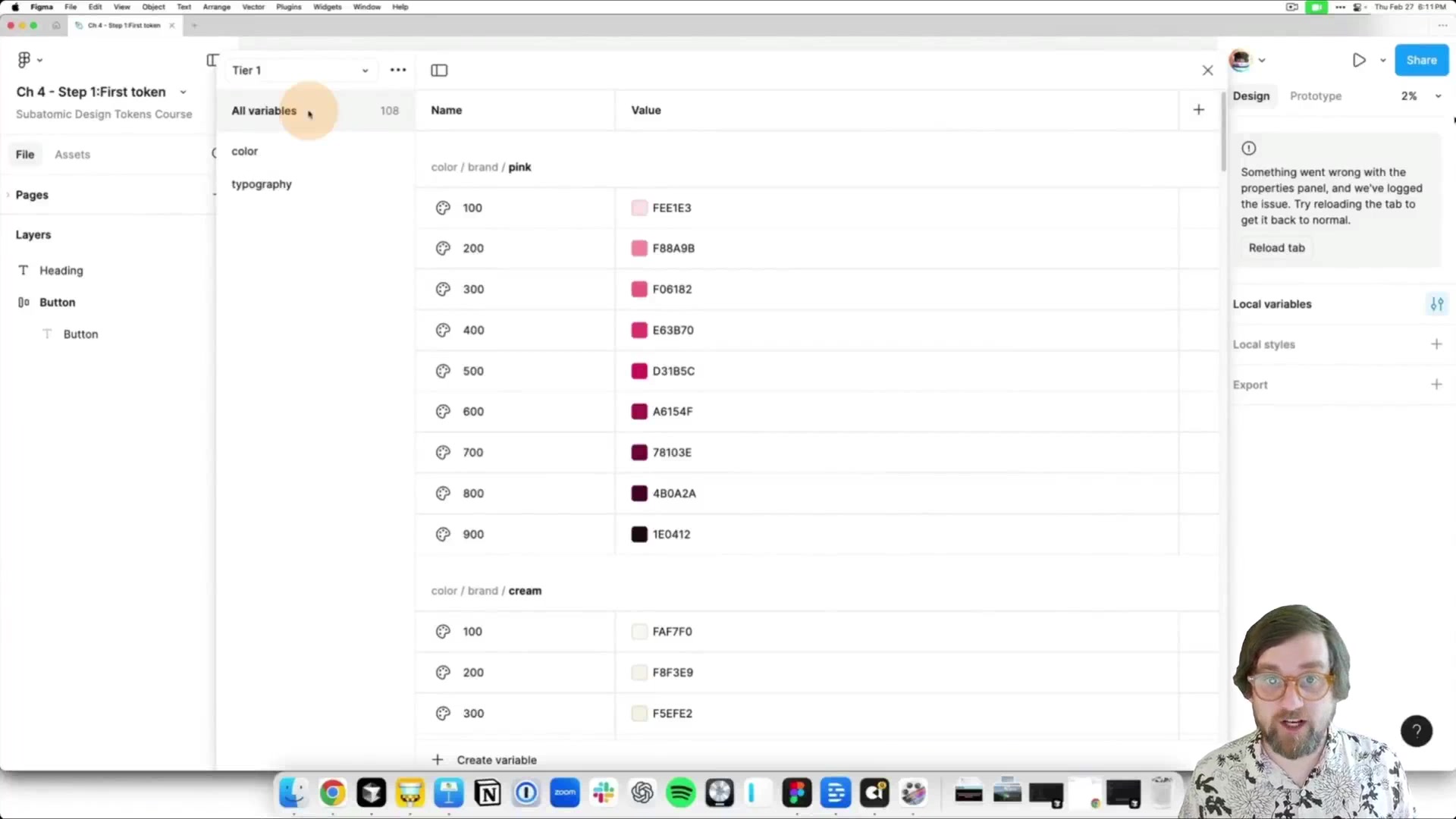The height and width of the screenshot is (819, 1456).
Task: Select the Design tab
Action: tap(1251, 96)
